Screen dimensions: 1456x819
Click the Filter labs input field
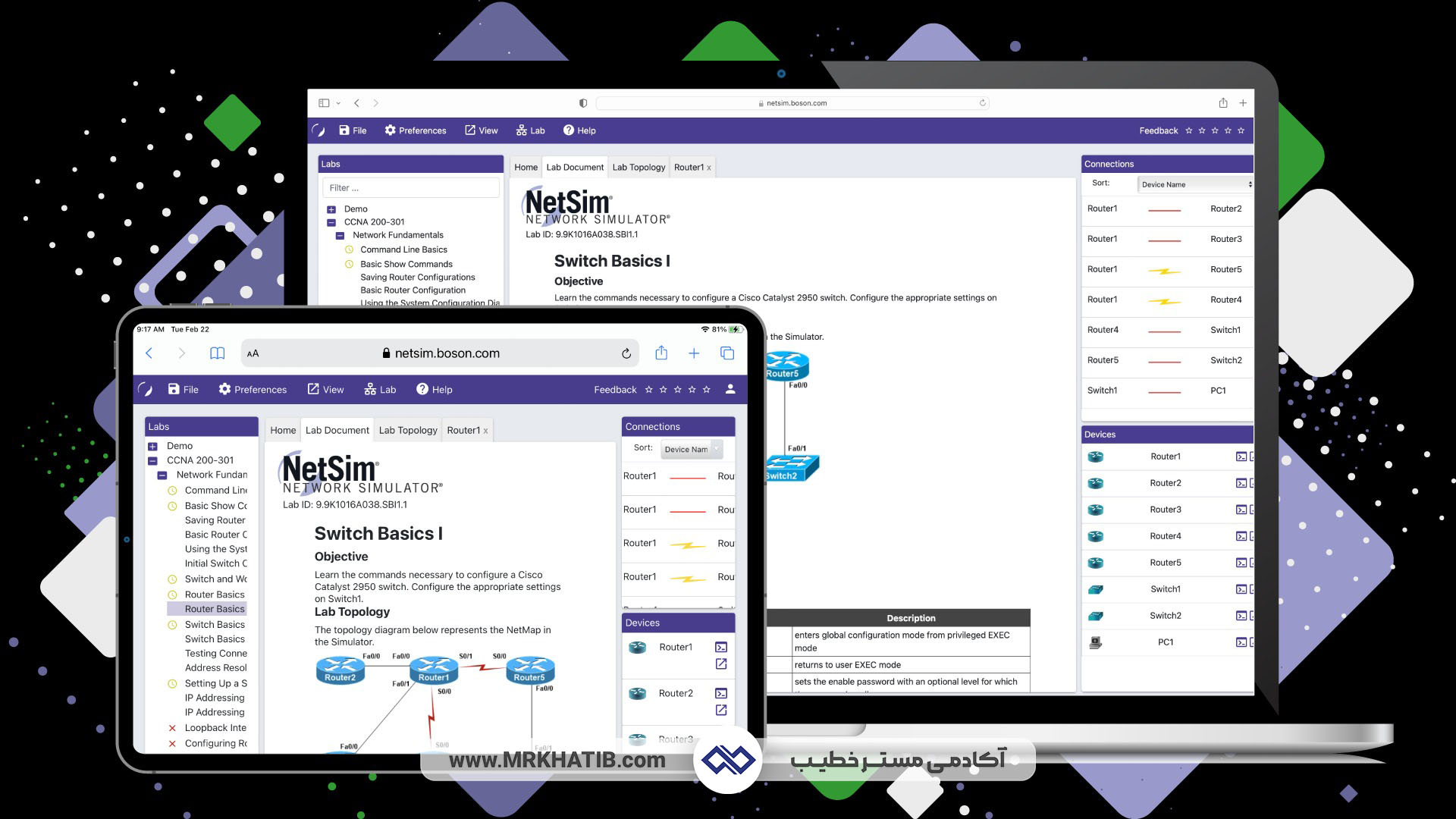410,188
